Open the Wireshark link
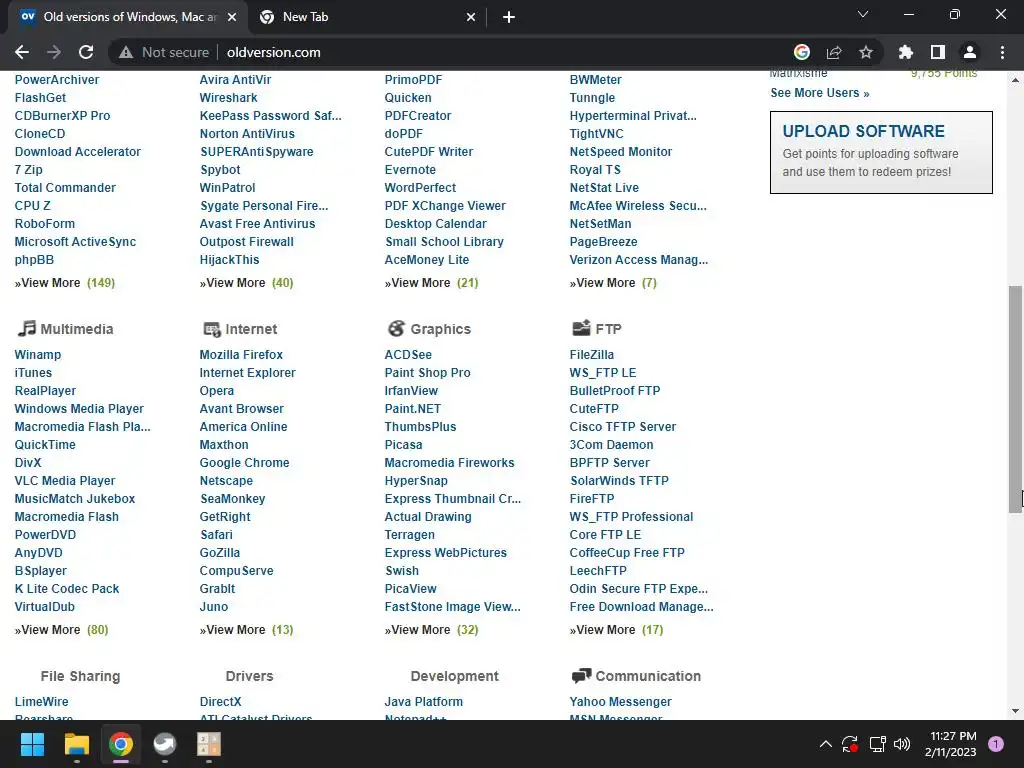The image size is (1024, 768). [x=229, y=98]
